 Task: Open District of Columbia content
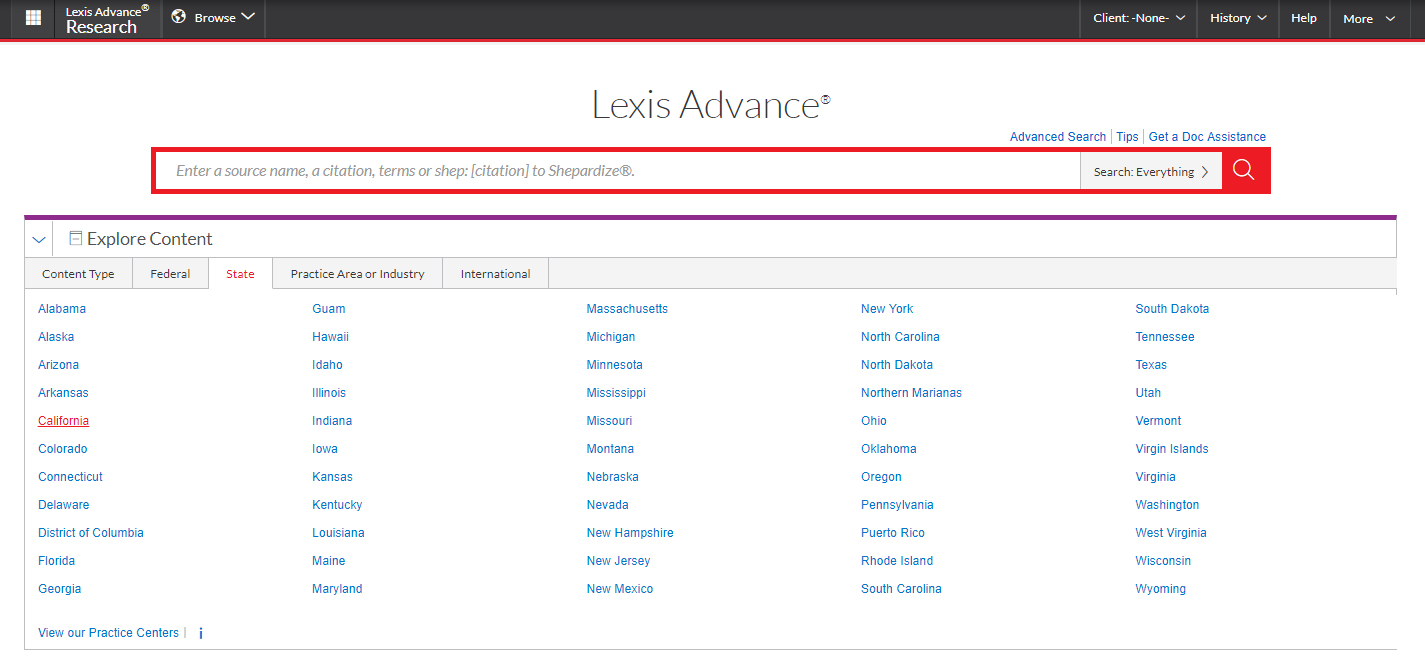coord(91,533)
